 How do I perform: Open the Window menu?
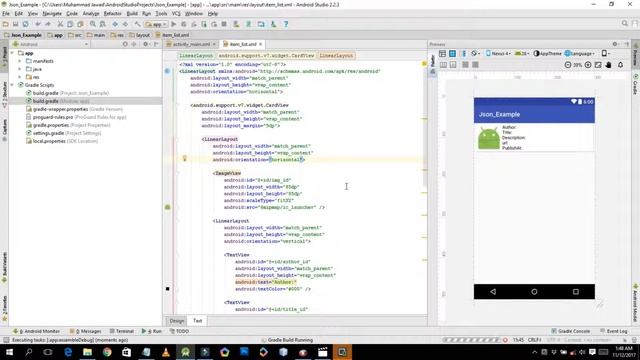click(x=194, y=13)
